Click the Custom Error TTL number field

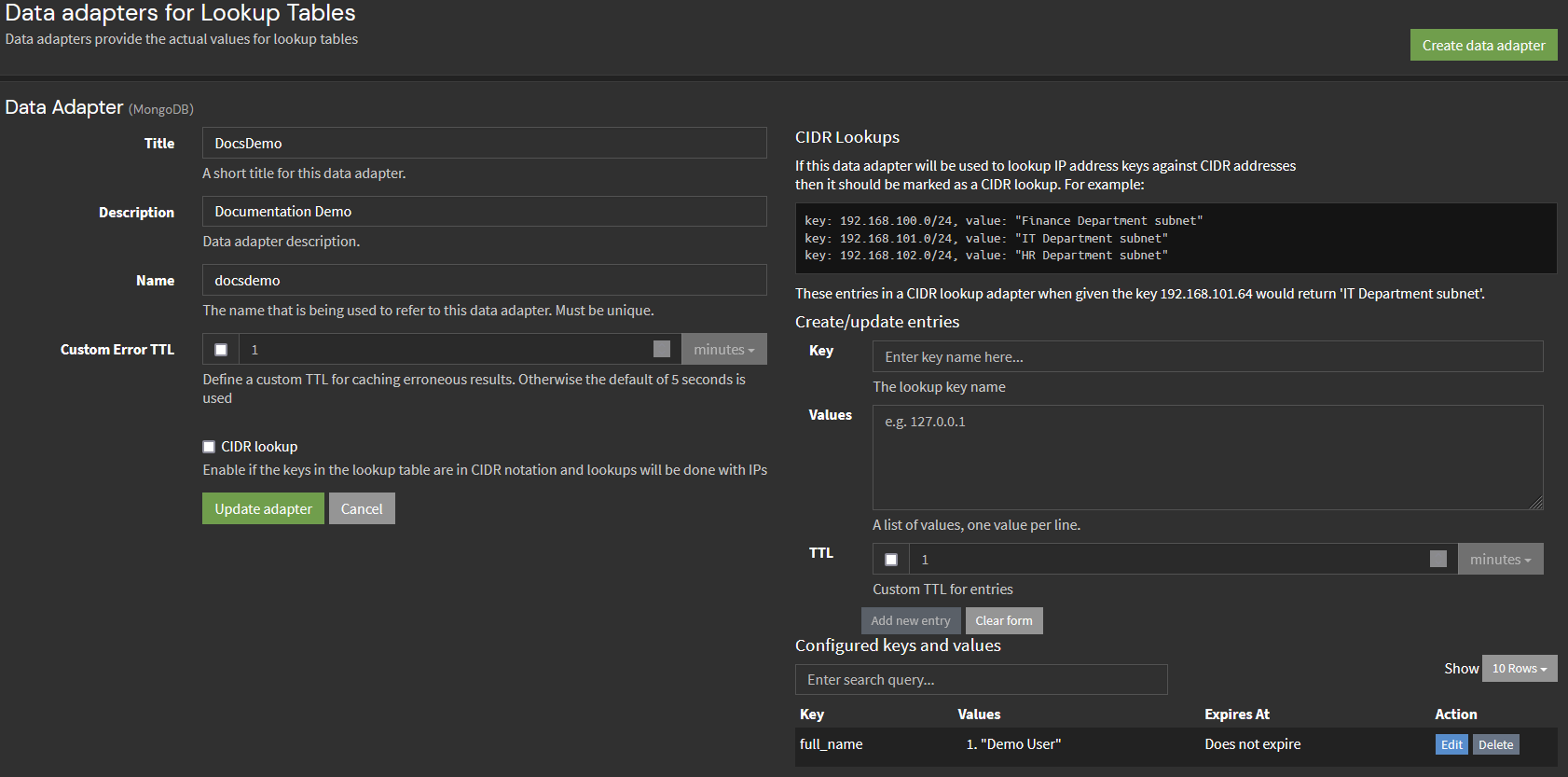tap(447, 350)
